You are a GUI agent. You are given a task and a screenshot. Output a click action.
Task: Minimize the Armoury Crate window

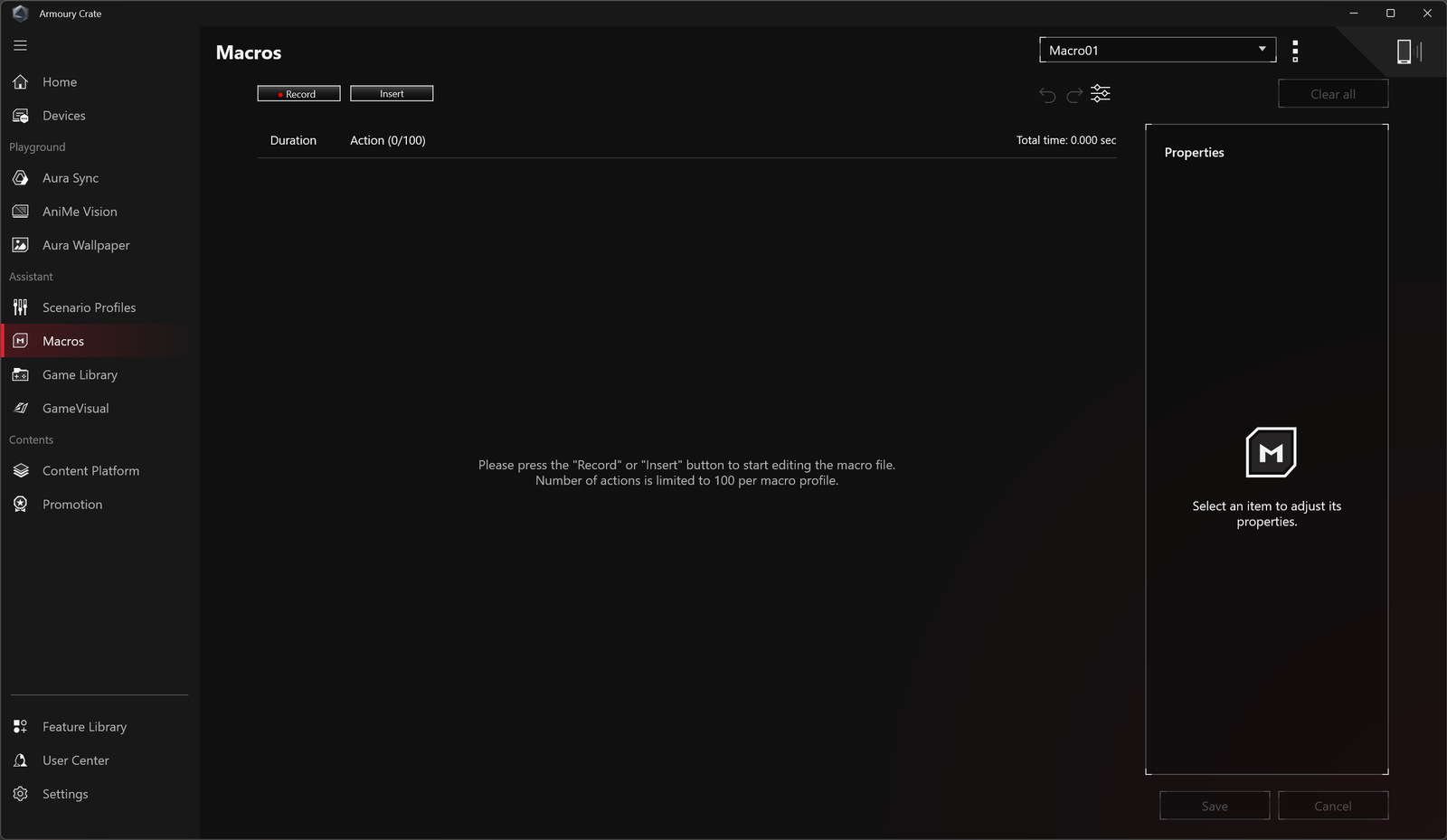coord(1354,13)
